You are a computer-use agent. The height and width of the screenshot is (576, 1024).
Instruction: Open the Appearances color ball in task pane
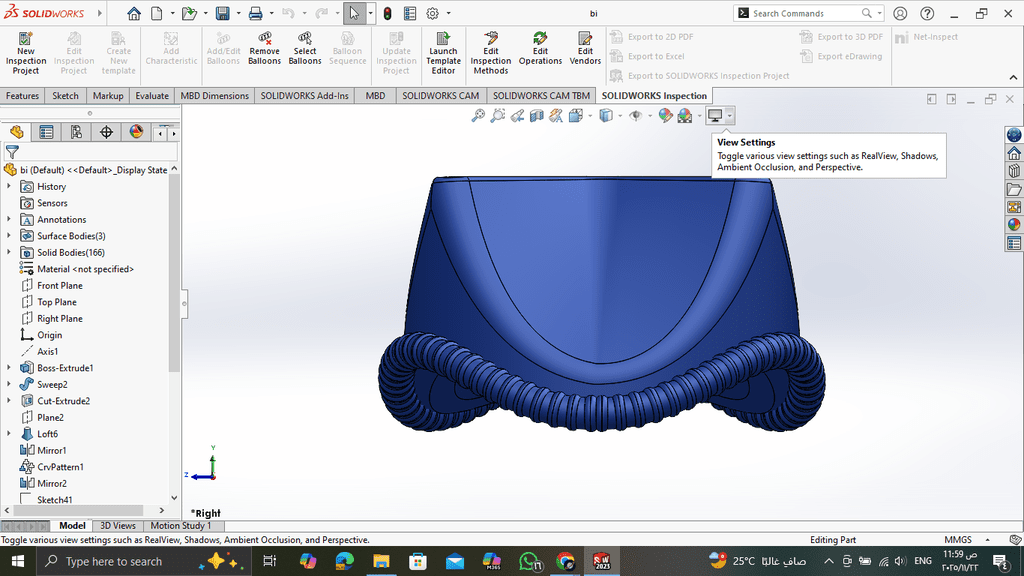(x=1014, y=225)
